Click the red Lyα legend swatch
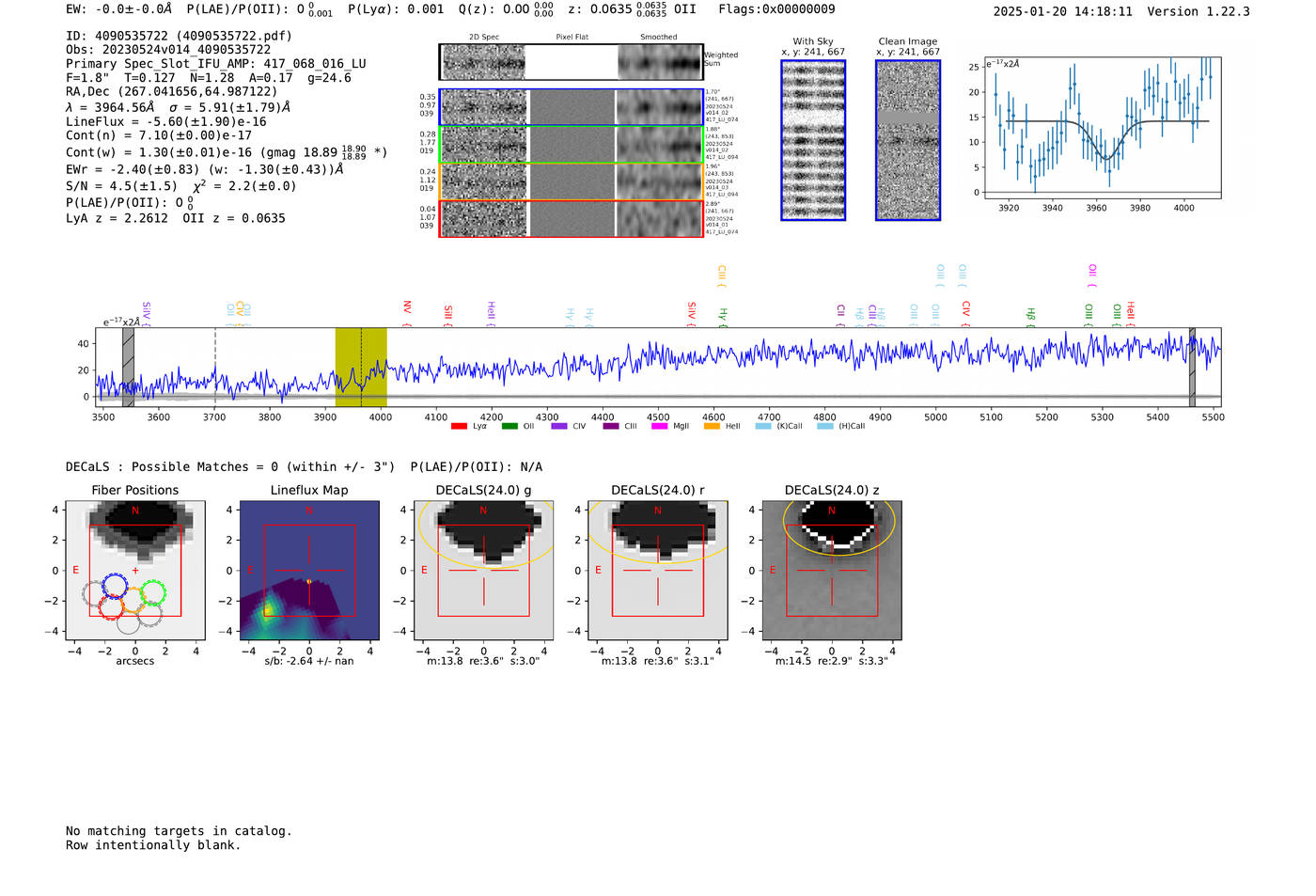This screenshot has width=1316, height=896. click(x=459, y=427)
